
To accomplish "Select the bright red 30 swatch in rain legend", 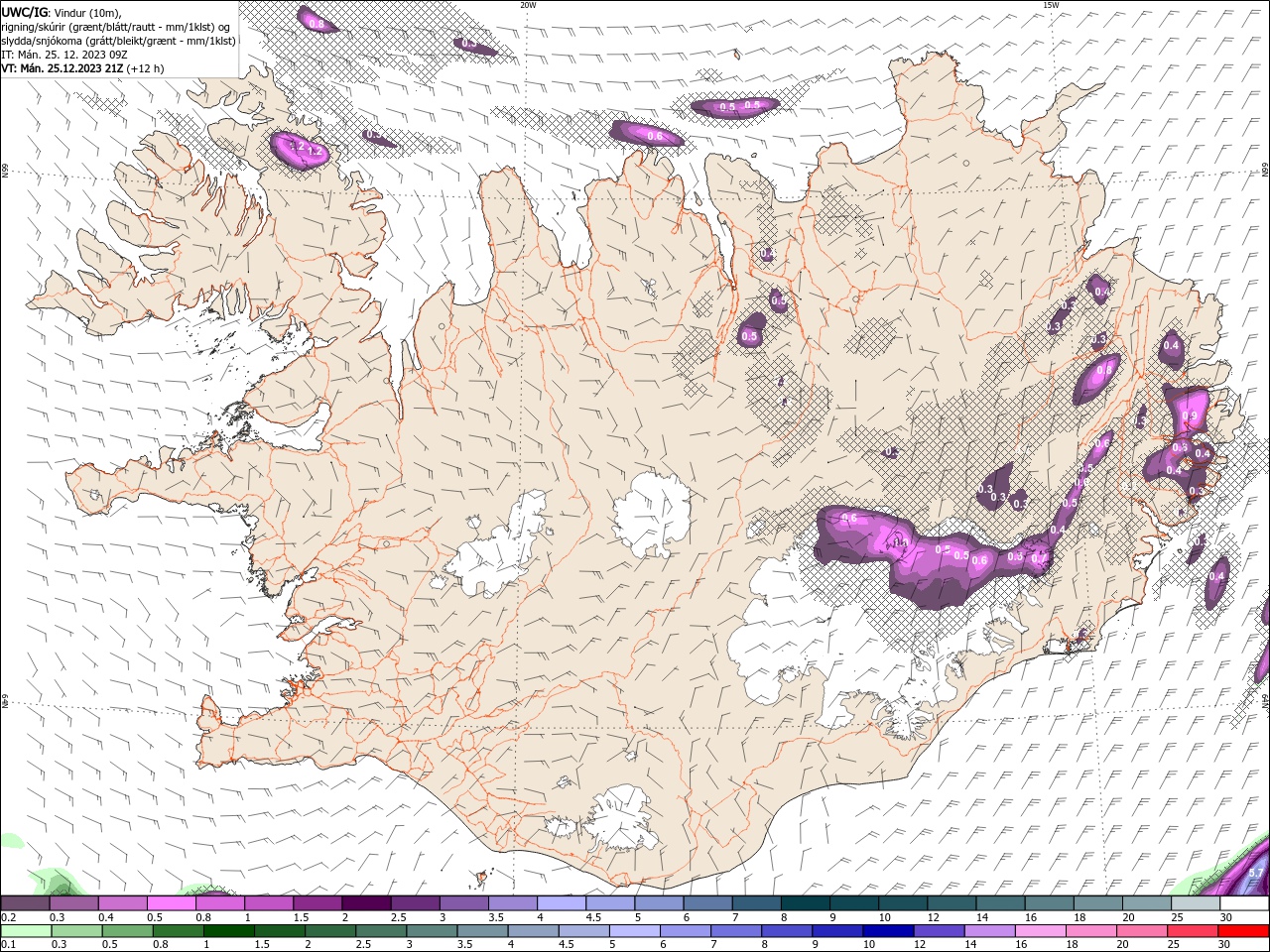I will click(x=1245, y=931).
